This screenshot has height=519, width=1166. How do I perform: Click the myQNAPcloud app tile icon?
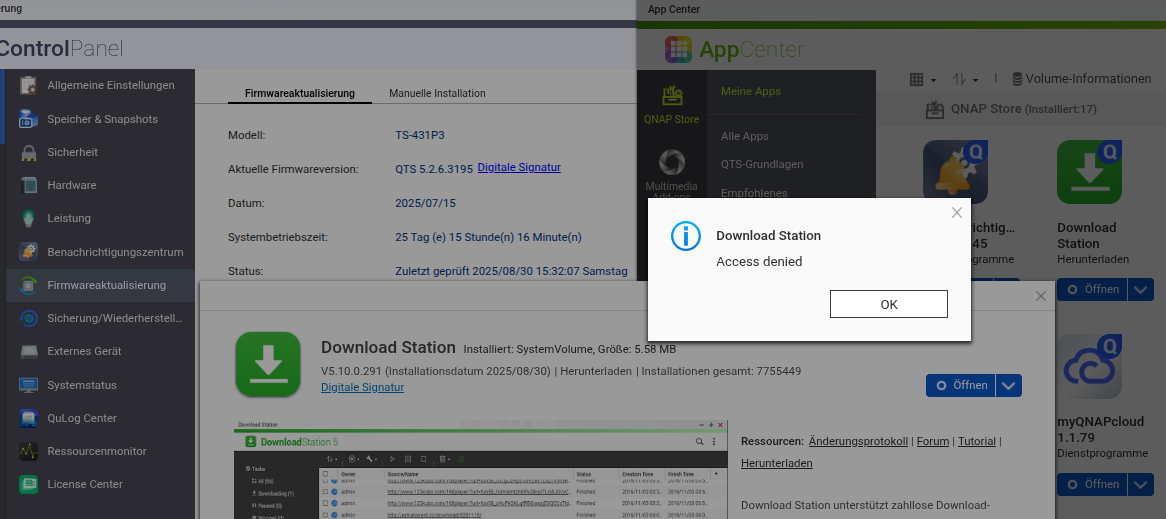[x=1089, y=366]
